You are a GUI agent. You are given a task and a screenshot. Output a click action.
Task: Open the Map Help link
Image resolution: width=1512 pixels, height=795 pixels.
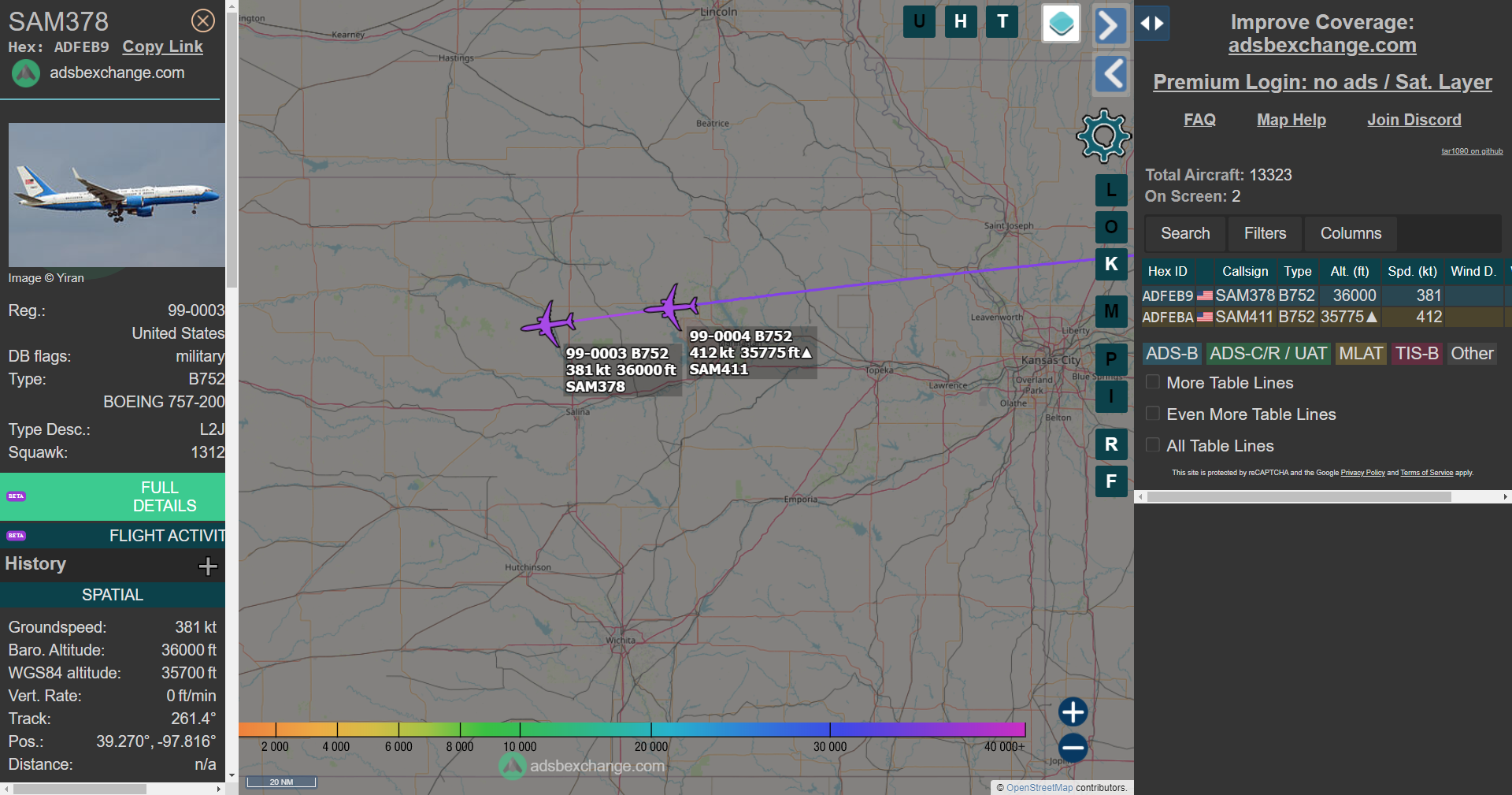tap(1291, 120)
